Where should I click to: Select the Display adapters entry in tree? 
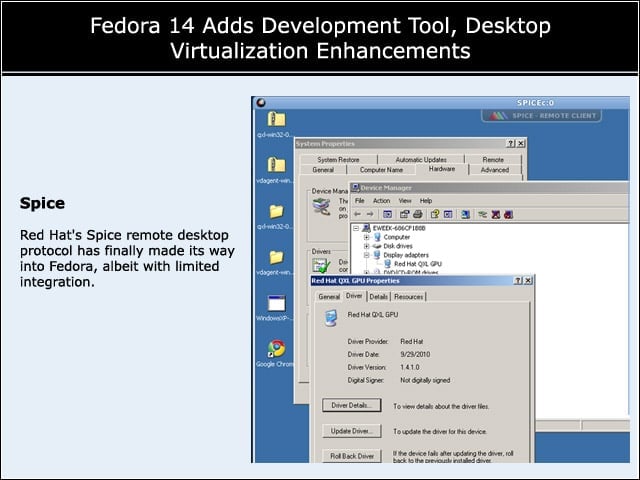406,255
